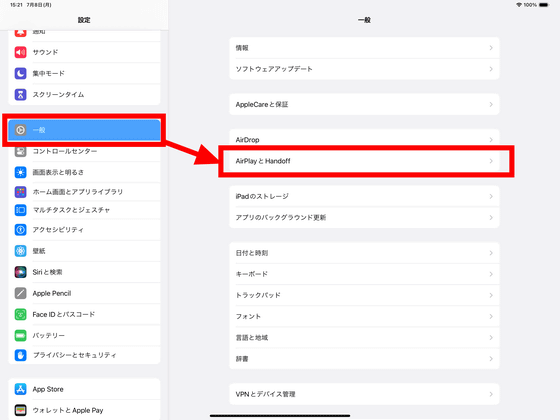Tap the Siriと検索 label
Viewport: 560px width, 420px height.
click(x=48, y=272)
